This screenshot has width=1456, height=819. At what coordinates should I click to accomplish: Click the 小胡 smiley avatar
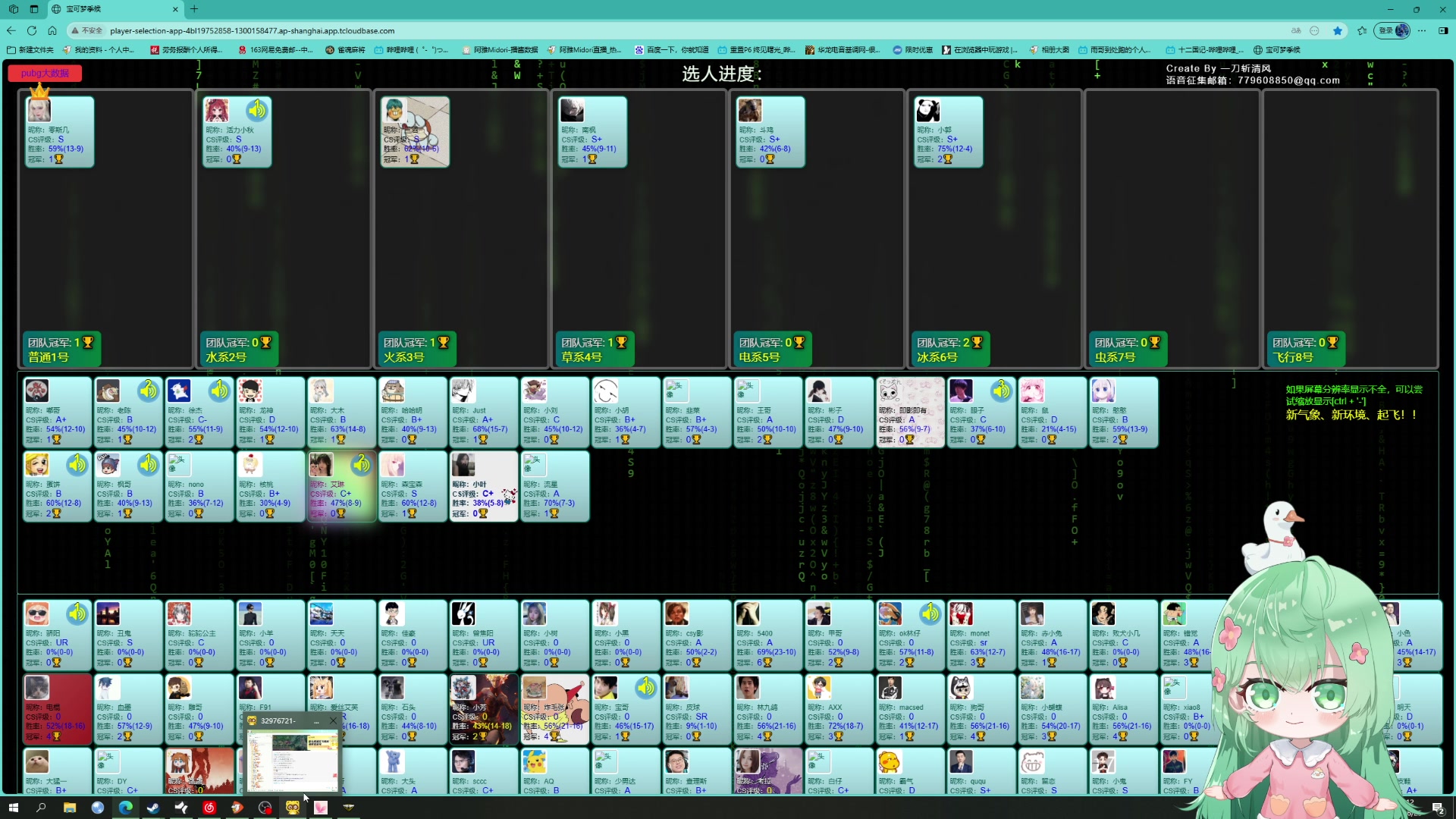click(606, 391)
